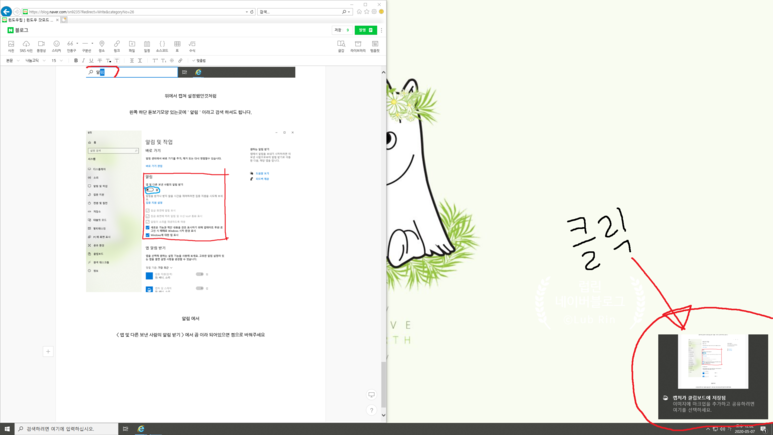773x435 pixels.
Task: Open the Windows Start menu
Action: coord(7,429)
